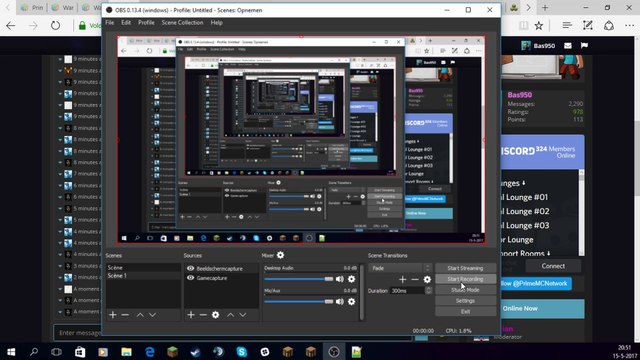Image resolution: width=640 pixels, height=360 pixels.
Task: Click the Duration 300ms stepper arrows
Action: pyautogui.click(x=428, y=291)
